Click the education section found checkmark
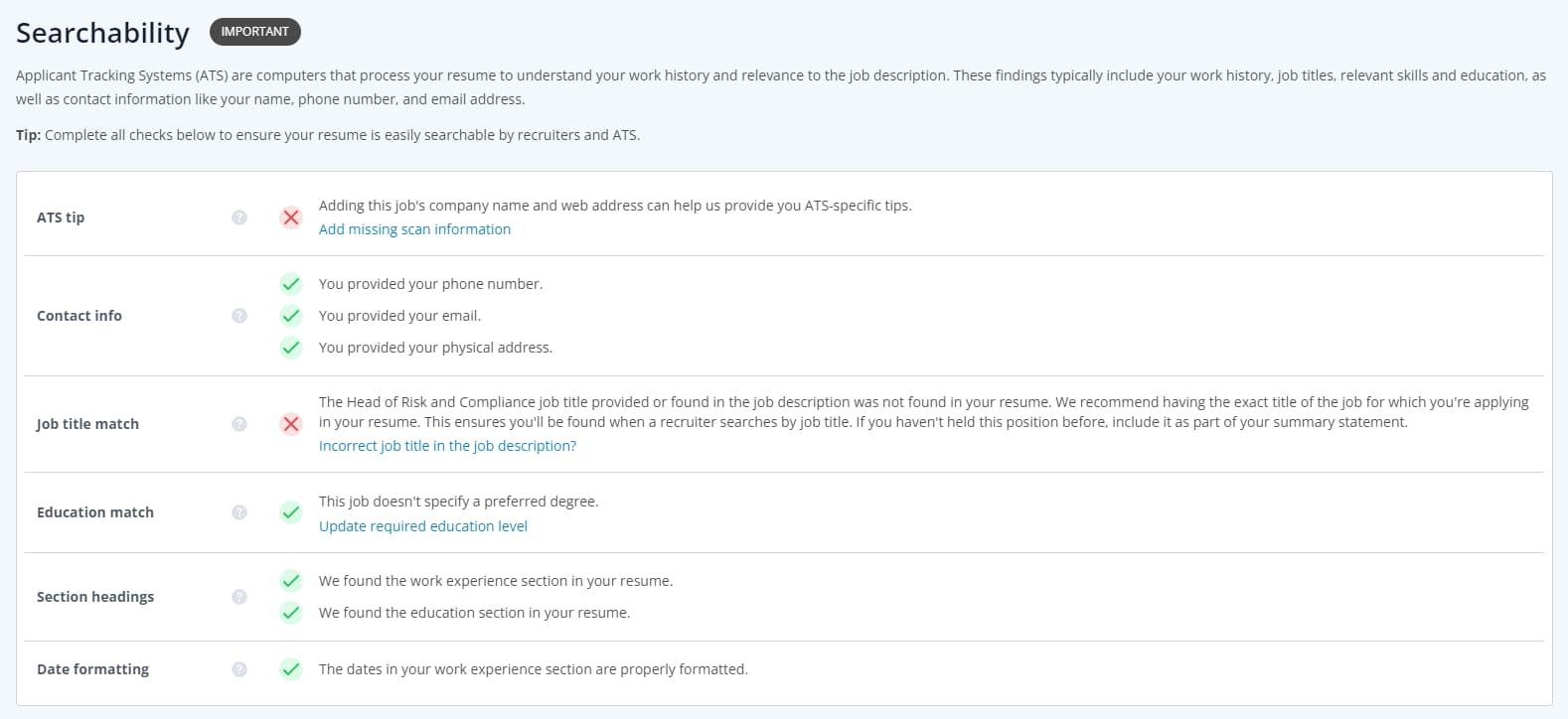 pos(291,613)
